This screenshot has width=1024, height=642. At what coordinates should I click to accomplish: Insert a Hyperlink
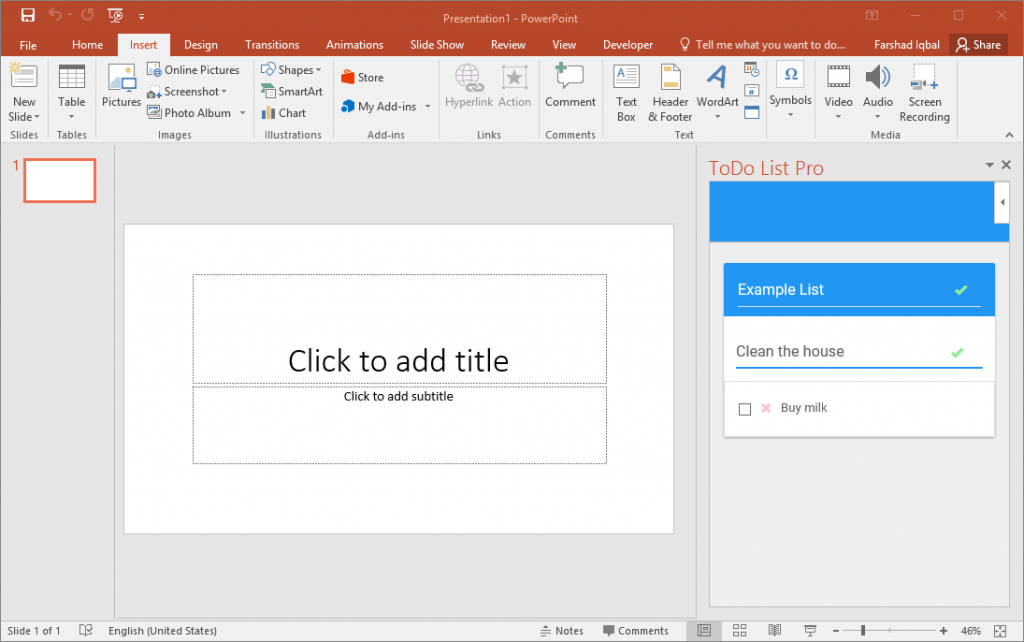click(468, 91)
